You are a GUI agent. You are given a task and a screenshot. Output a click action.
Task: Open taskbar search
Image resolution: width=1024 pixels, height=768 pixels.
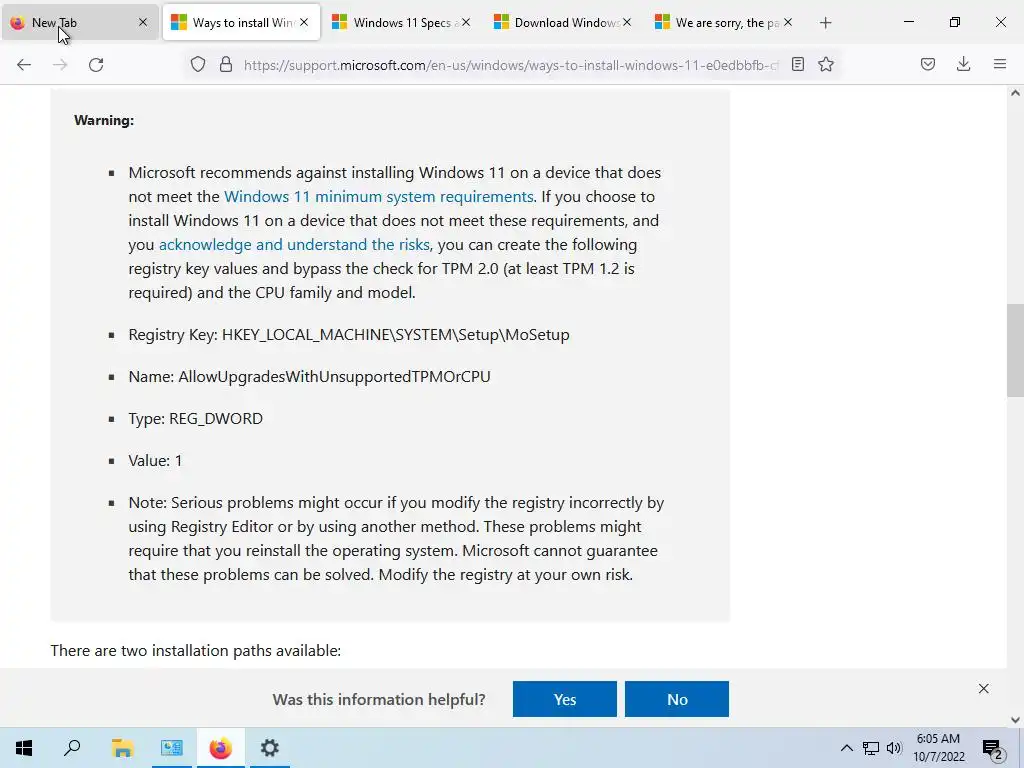72,748
